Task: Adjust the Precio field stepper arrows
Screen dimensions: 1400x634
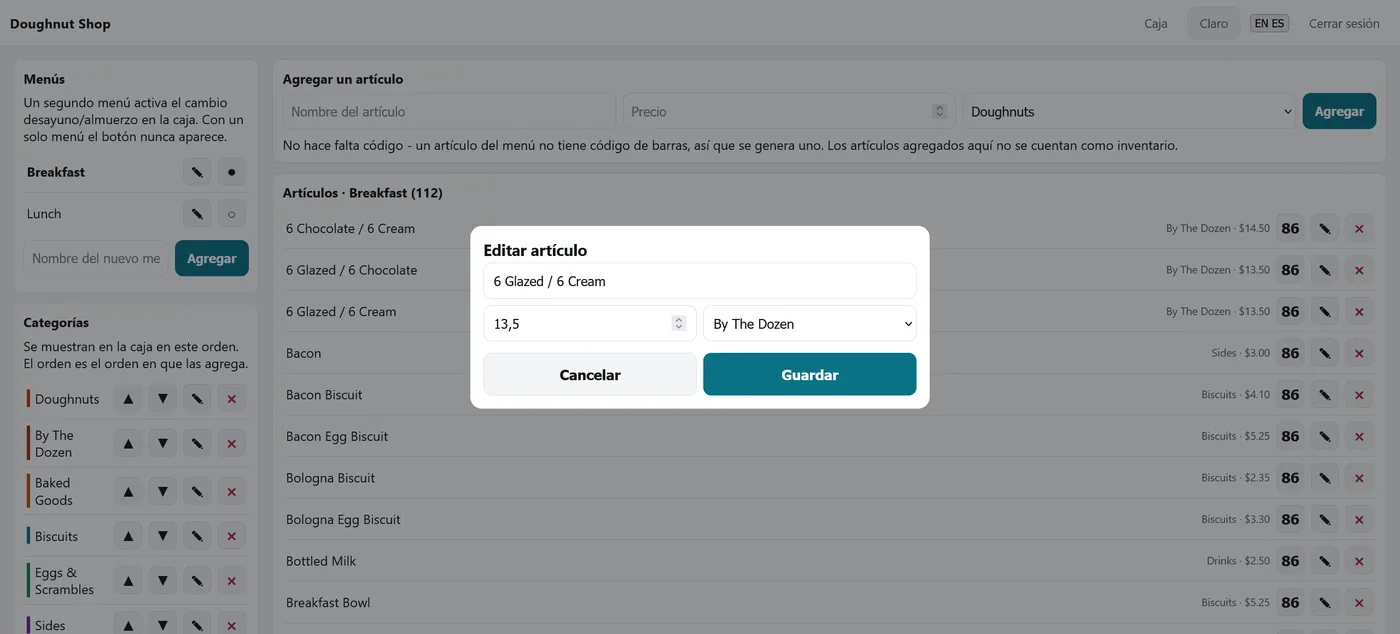Action: [939, 112]
